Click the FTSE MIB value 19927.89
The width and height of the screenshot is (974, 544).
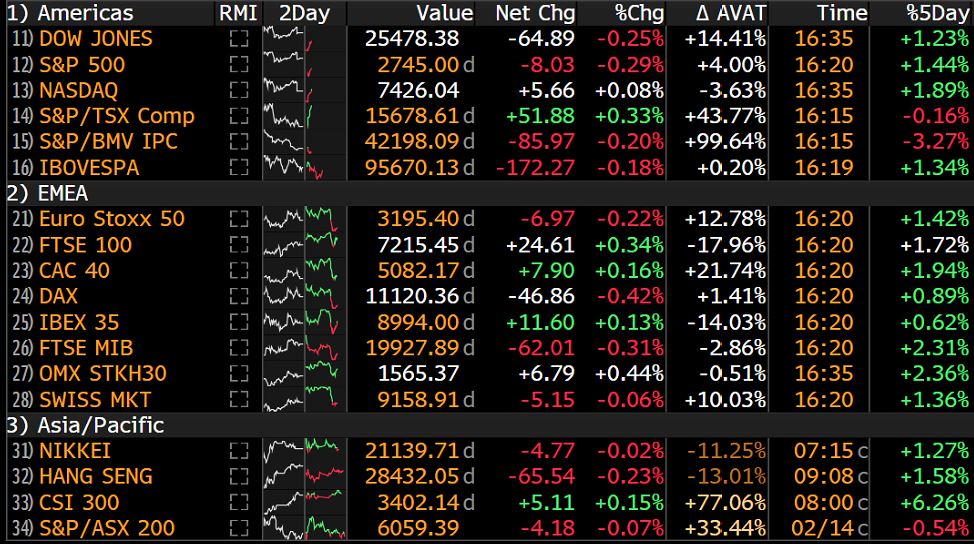coord(412,348)
